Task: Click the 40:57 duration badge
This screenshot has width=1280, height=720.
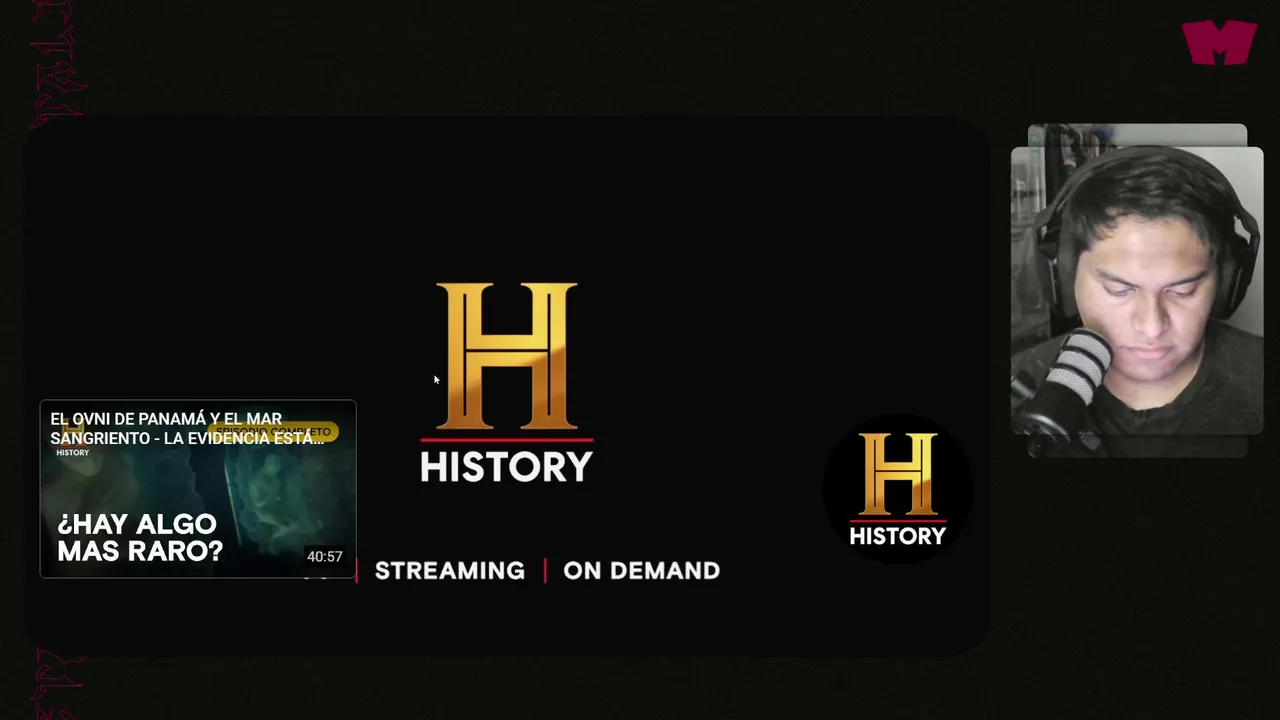Action: pos(324,557)
